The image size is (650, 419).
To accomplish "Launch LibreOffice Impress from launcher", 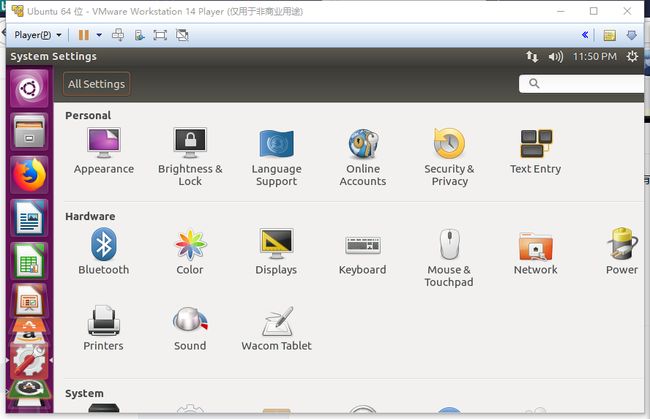I will 29,300.
